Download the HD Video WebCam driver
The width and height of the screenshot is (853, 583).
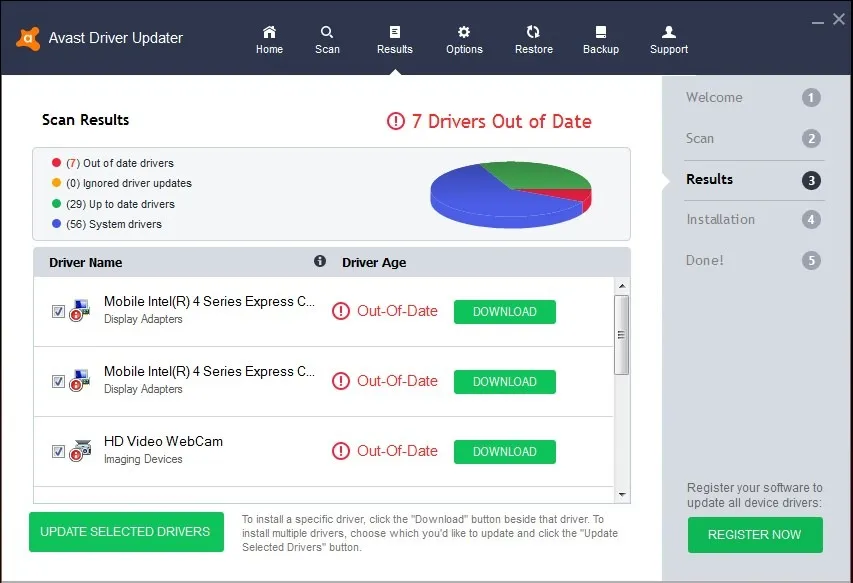pos(504,451)
